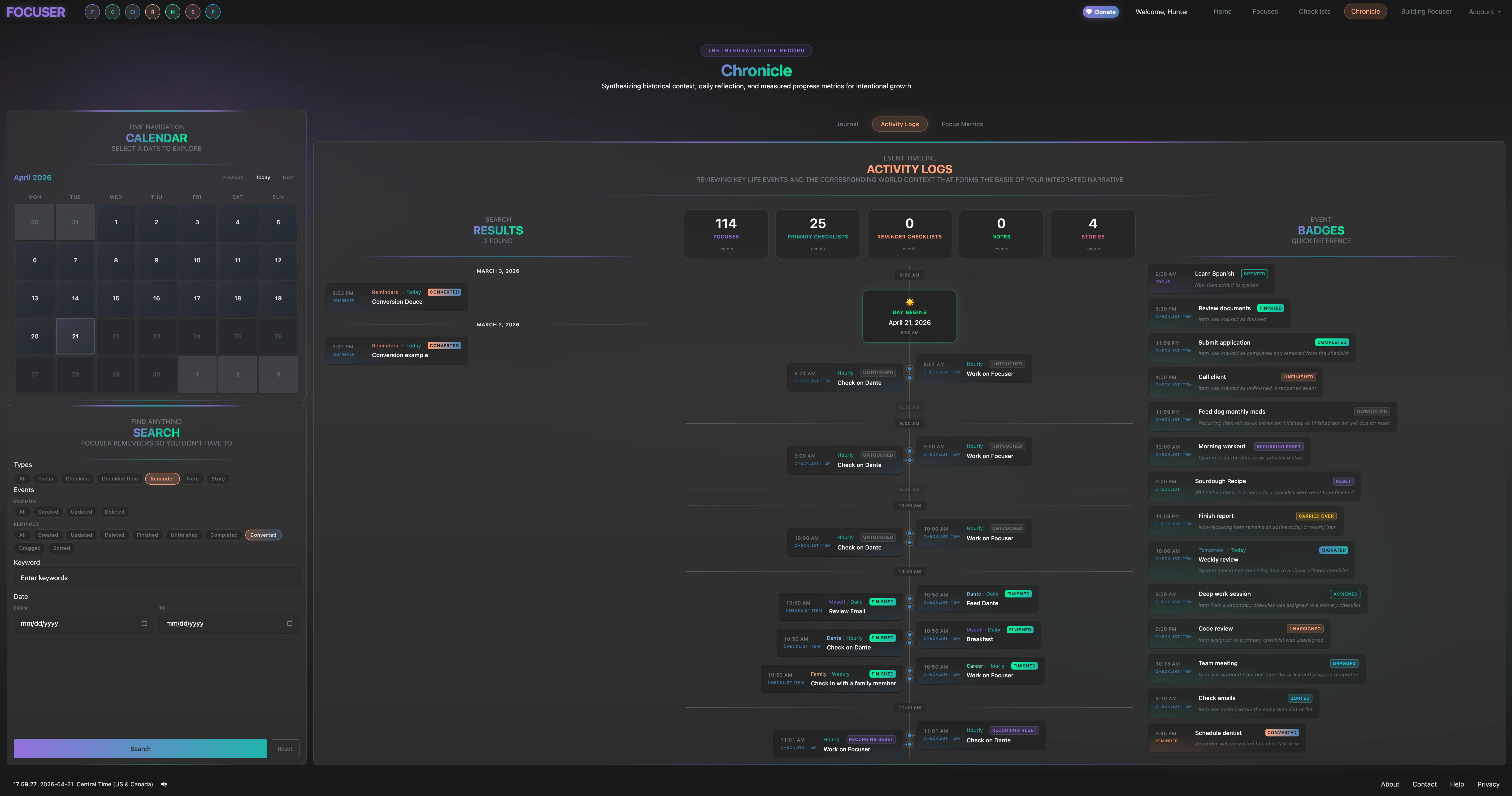1512x796 pixels.
Task: Open the blue CI circle shortcut
Action: pos(133,12)
